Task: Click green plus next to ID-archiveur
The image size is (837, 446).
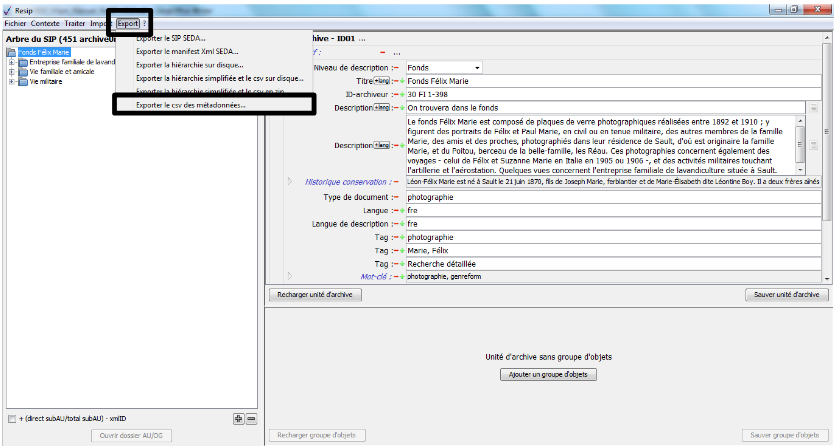Action: [402, 94]
